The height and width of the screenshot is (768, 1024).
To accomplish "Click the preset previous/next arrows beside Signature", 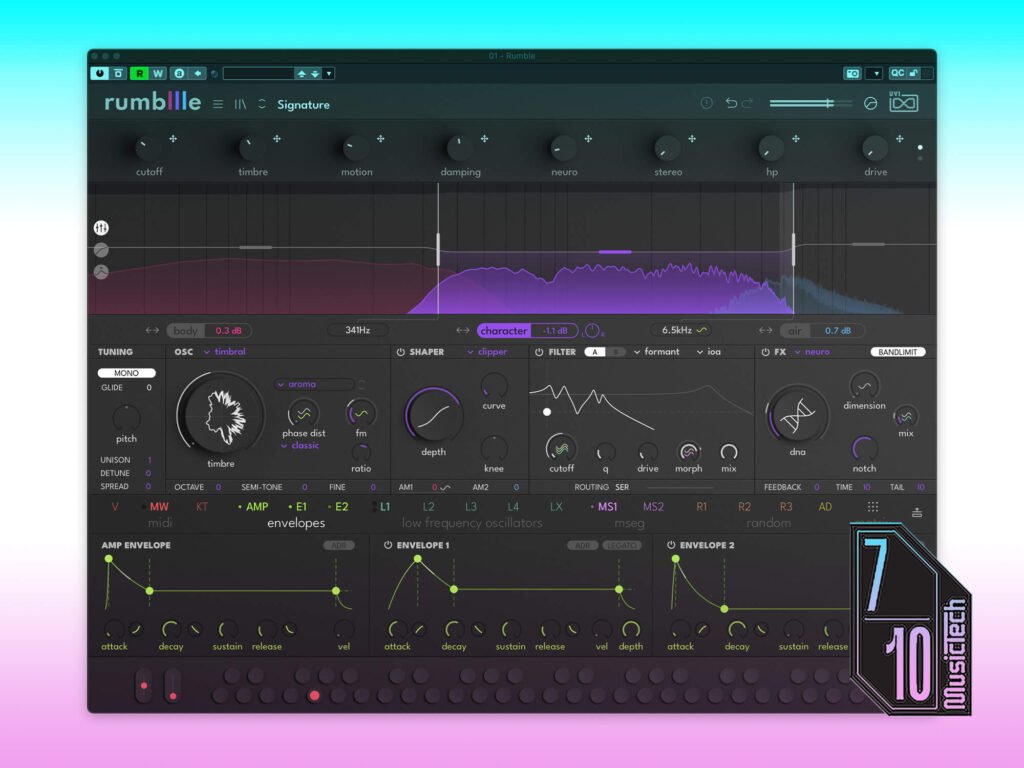I will (262, 104).
